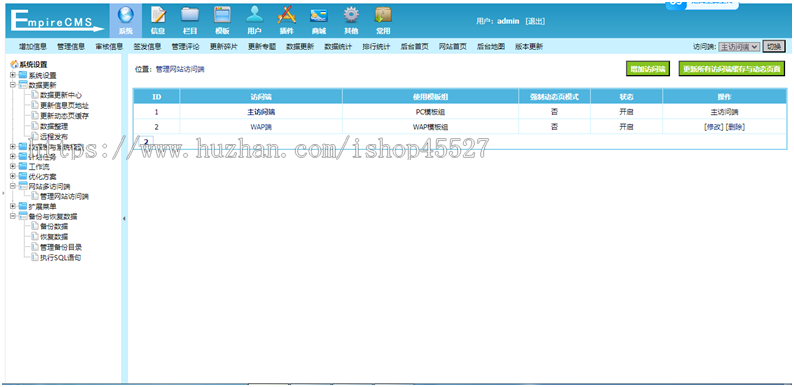Open the 系统 (System) globe icon
Image resolution: width=794 pixels, height=387 pixels.
126,16
